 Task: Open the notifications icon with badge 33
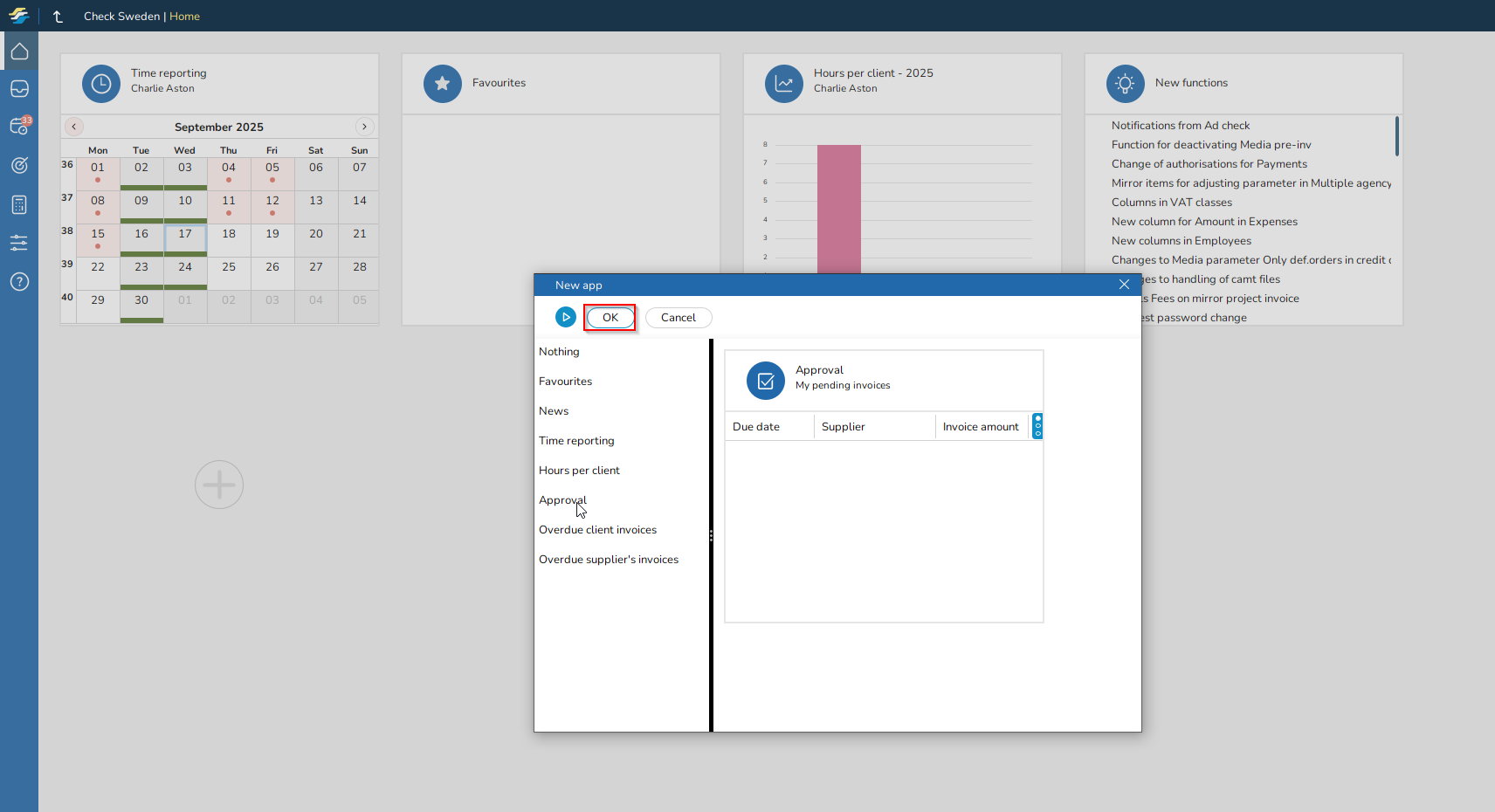[x=19, y=127]
